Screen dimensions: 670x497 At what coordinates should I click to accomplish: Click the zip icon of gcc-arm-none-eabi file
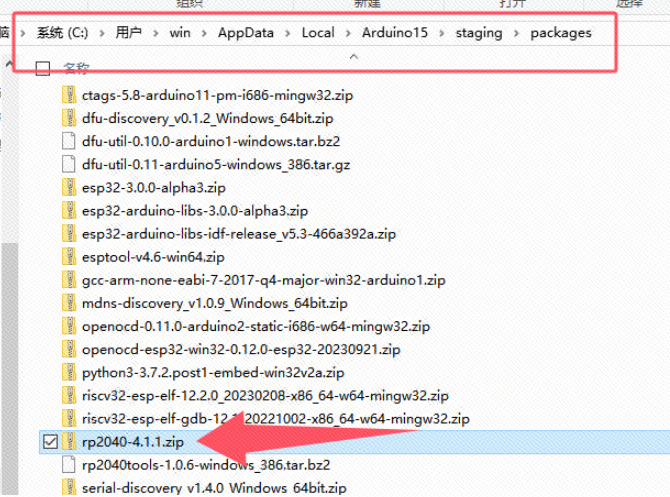tap(69, 279)
